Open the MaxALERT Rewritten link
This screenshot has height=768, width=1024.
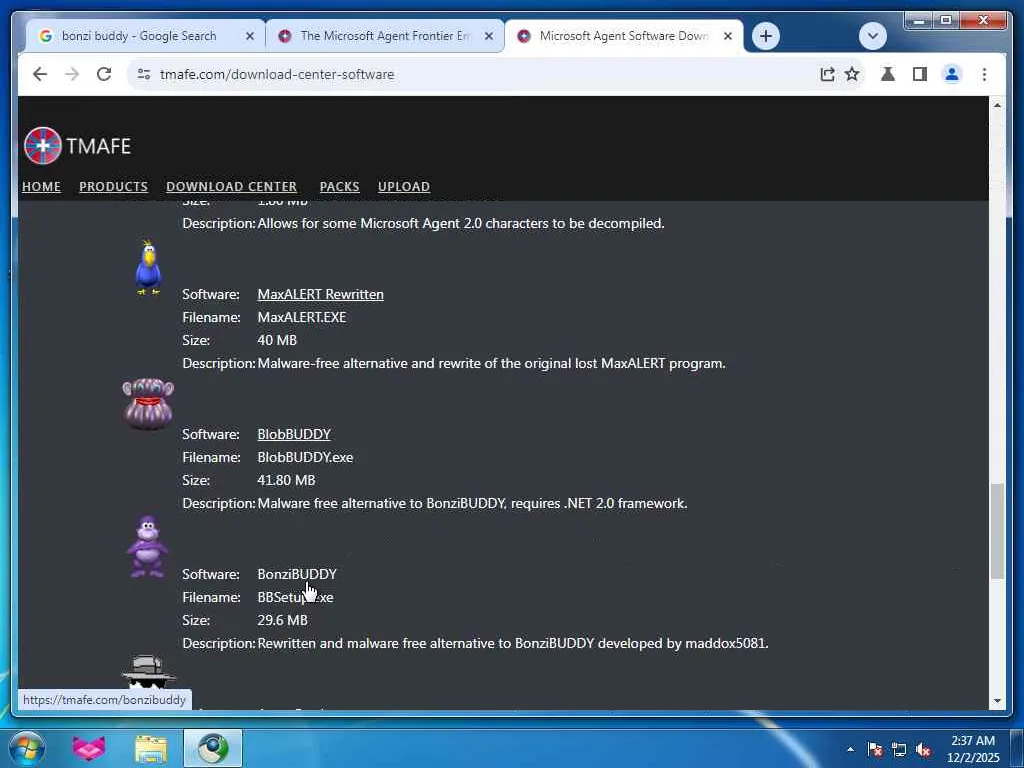[321, 295]
